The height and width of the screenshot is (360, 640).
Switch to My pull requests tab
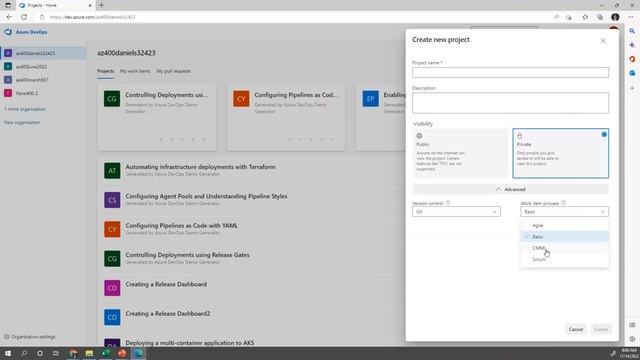(173, 71)
